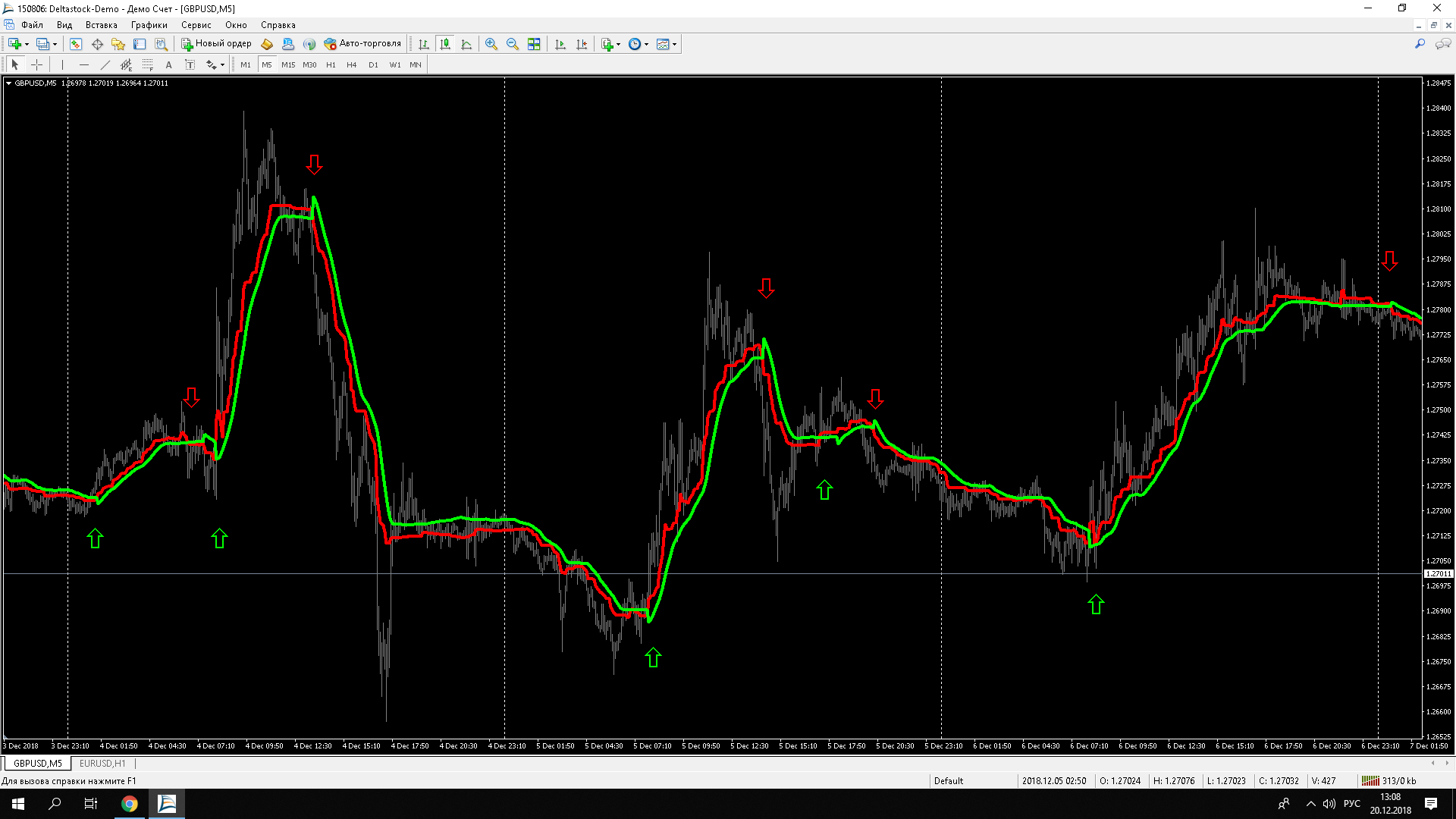Switch chart to bar chart mode
Screen dimensions: 1456x819
click(424, 44)
